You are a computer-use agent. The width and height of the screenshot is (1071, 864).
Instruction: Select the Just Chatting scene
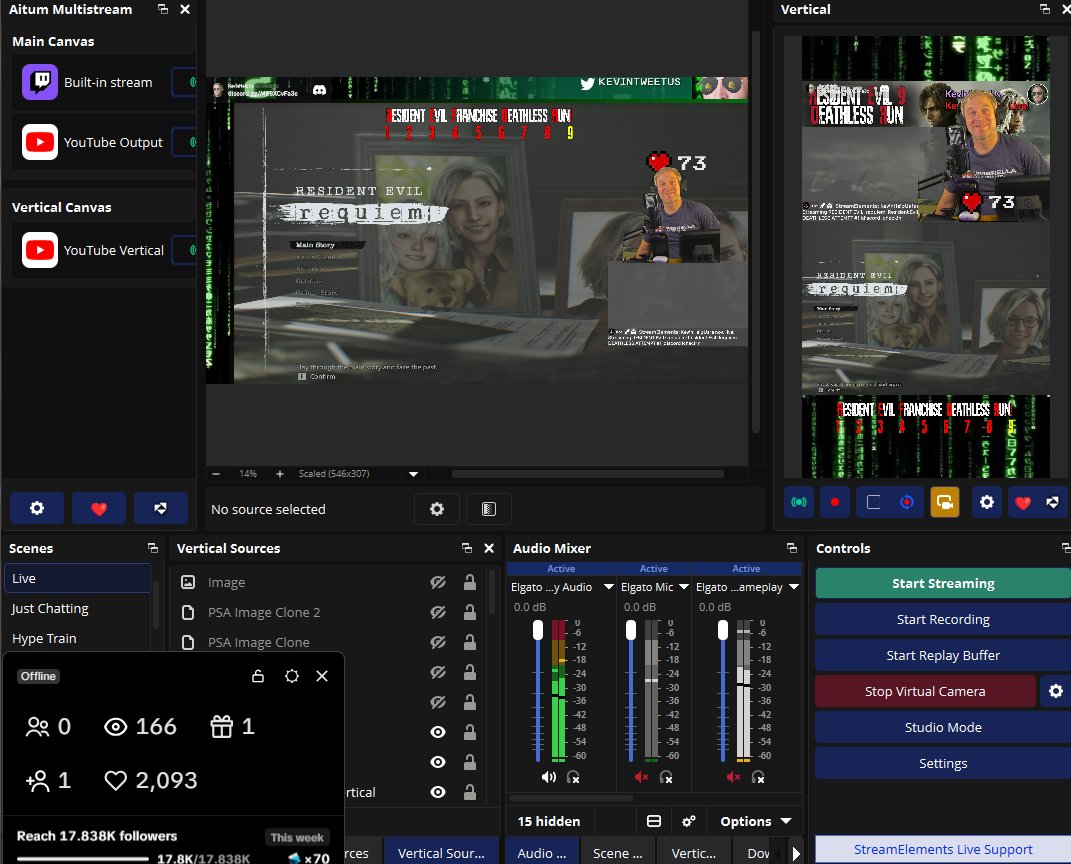click(x=77, y=608)
